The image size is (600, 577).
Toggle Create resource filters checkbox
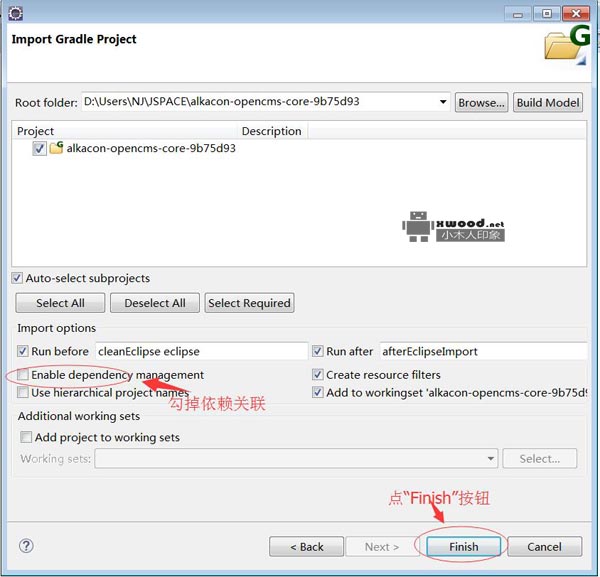point(318,374)
